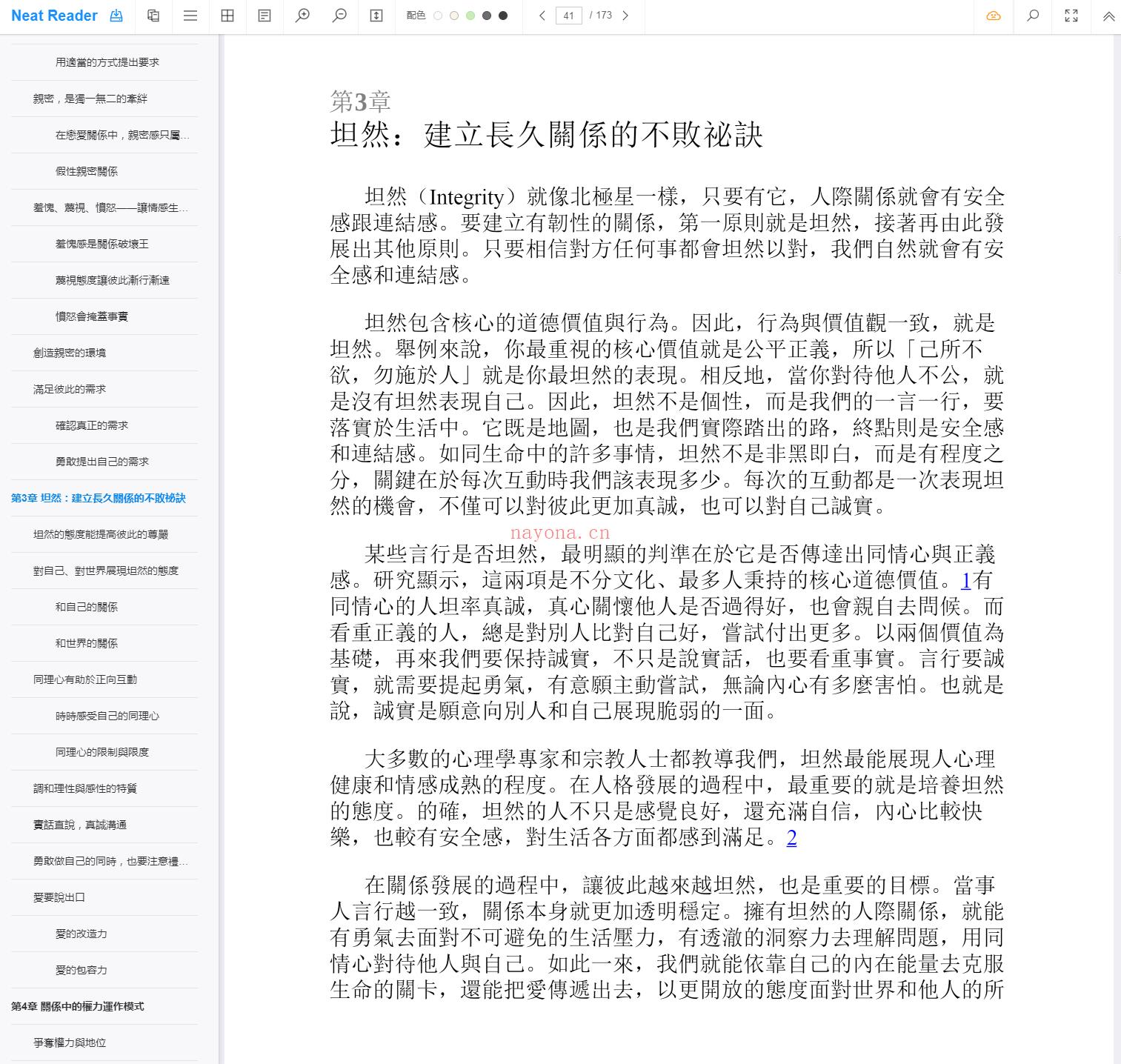Click the orange cloud sync icon

[994, 16]
